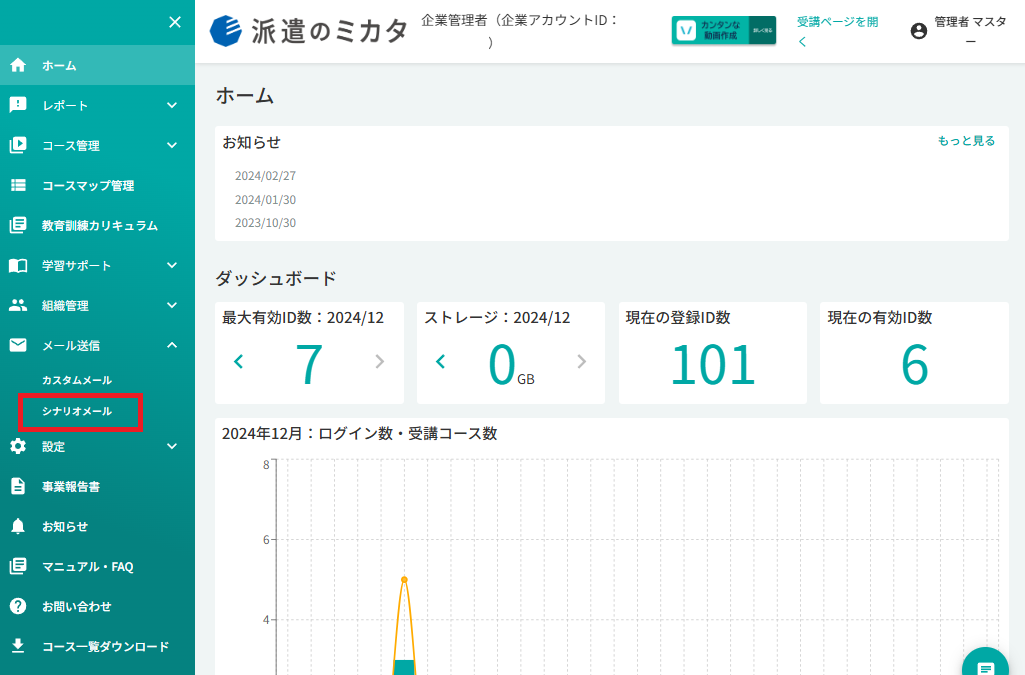Open お知らせ in the sidebar menu
Viewport: 1025px width, 675px height.
(x=97, y=527)
